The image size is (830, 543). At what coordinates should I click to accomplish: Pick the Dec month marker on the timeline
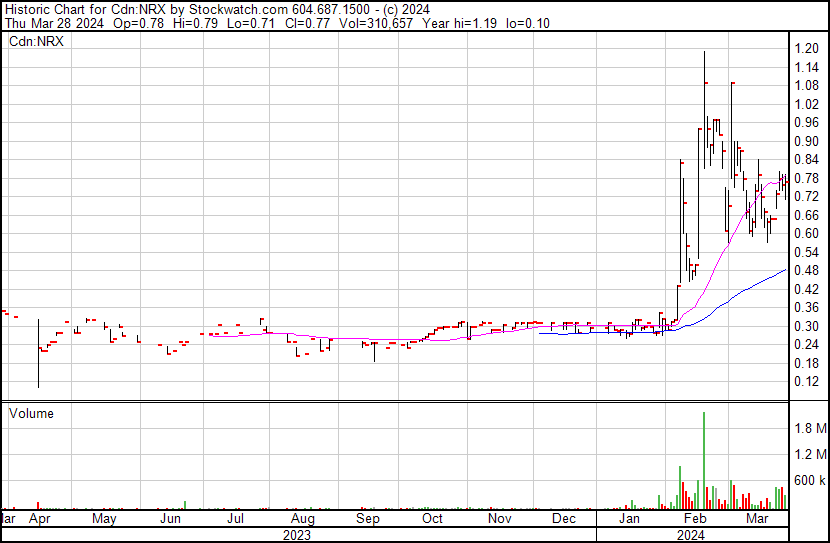point(564,520)
